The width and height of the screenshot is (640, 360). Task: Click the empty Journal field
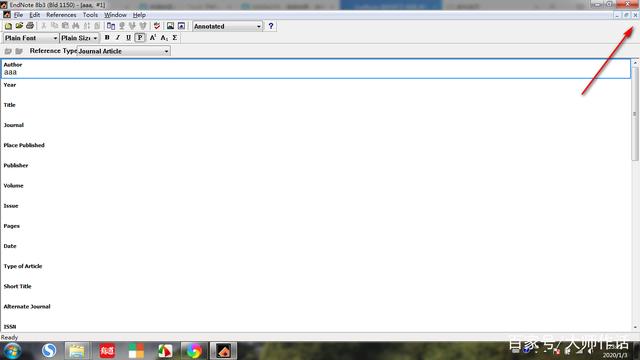[316, 129]
